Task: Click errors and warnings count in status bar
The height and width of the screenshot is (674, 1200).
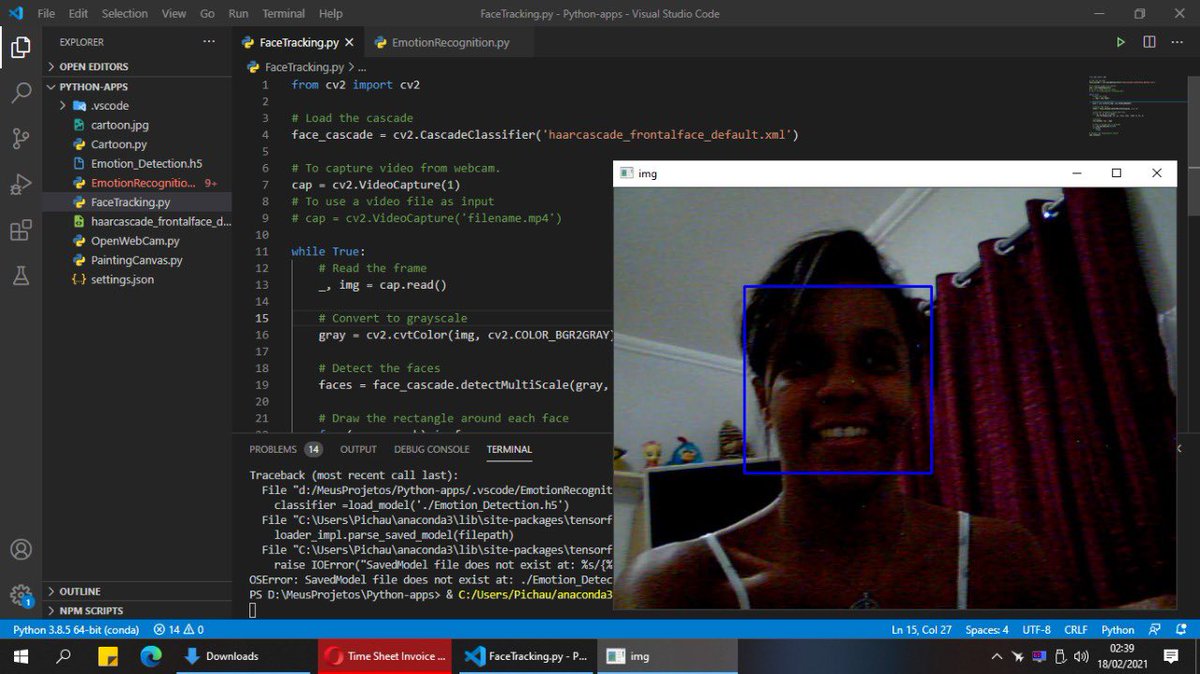Action: 179,630
